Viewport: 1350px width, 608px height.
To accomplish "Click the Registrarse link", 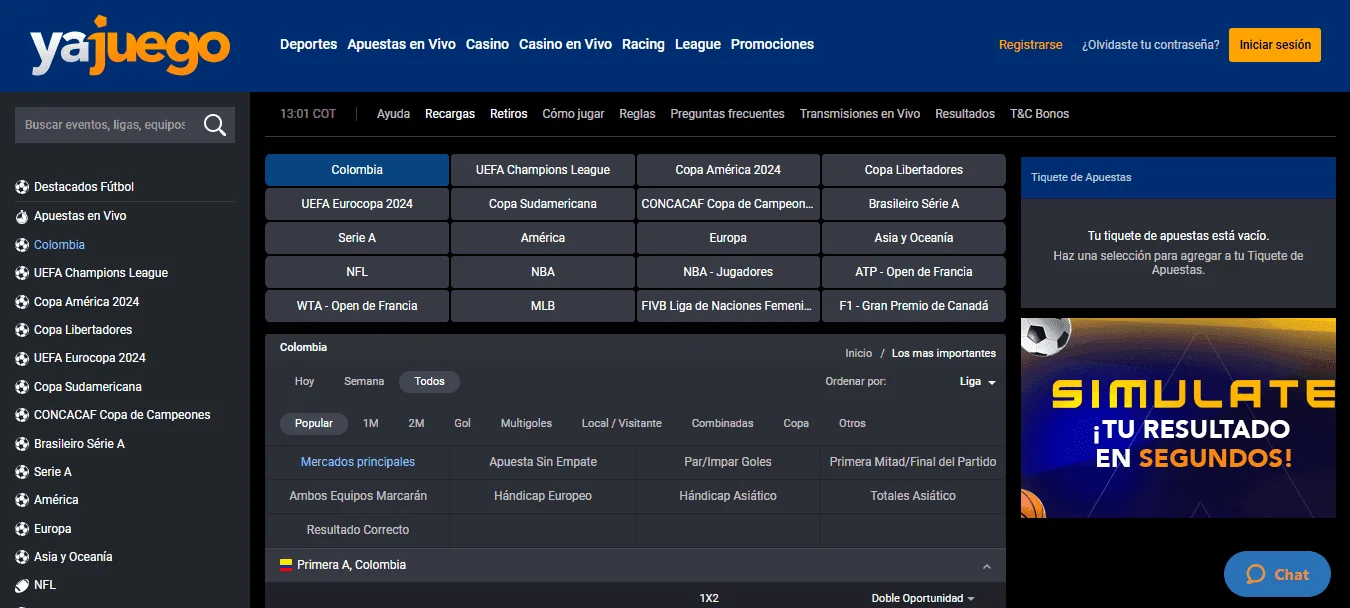I will click(x=1031, y=45).
